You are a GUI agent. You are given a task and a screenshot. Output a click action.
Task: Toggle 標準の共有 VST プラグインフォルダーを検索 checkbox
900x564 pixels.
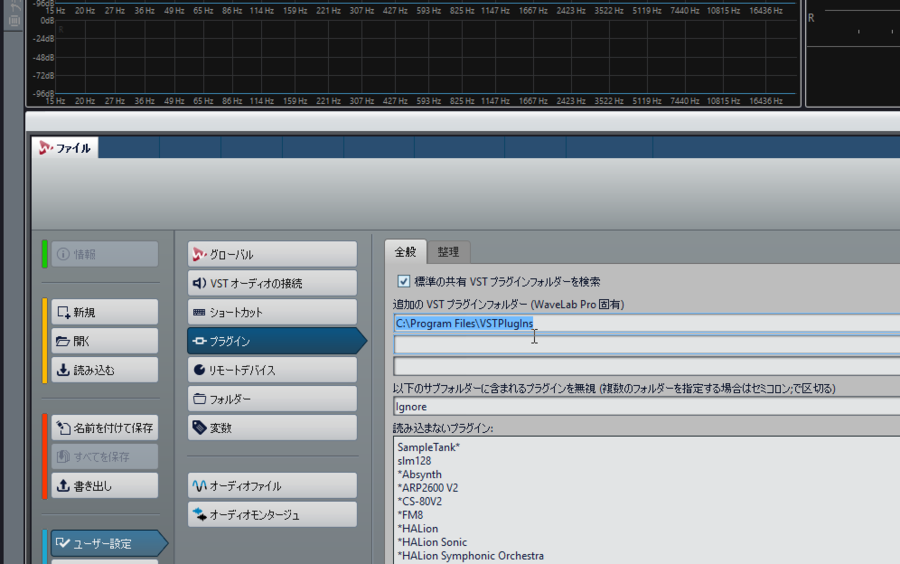(404, 281)
